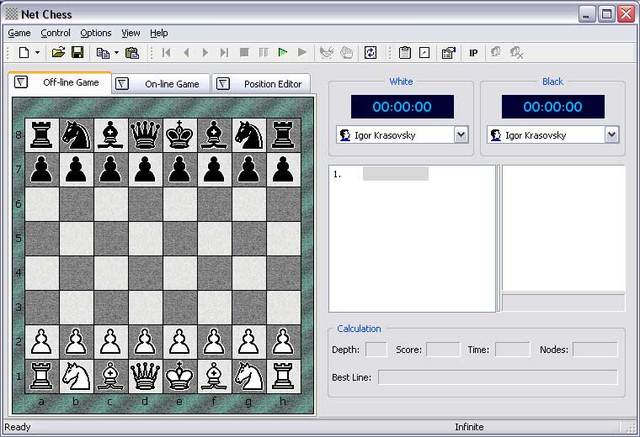The image size is (640, 437).
Task: Click the Open file folder icon
Action: click(x=58, y=53)
